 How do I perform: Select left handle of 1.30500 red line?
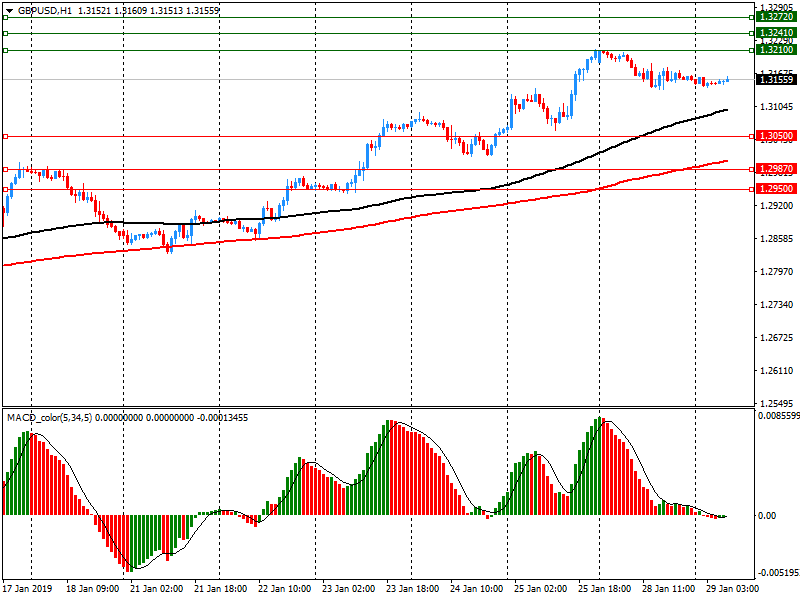click(x=5, y=137)
